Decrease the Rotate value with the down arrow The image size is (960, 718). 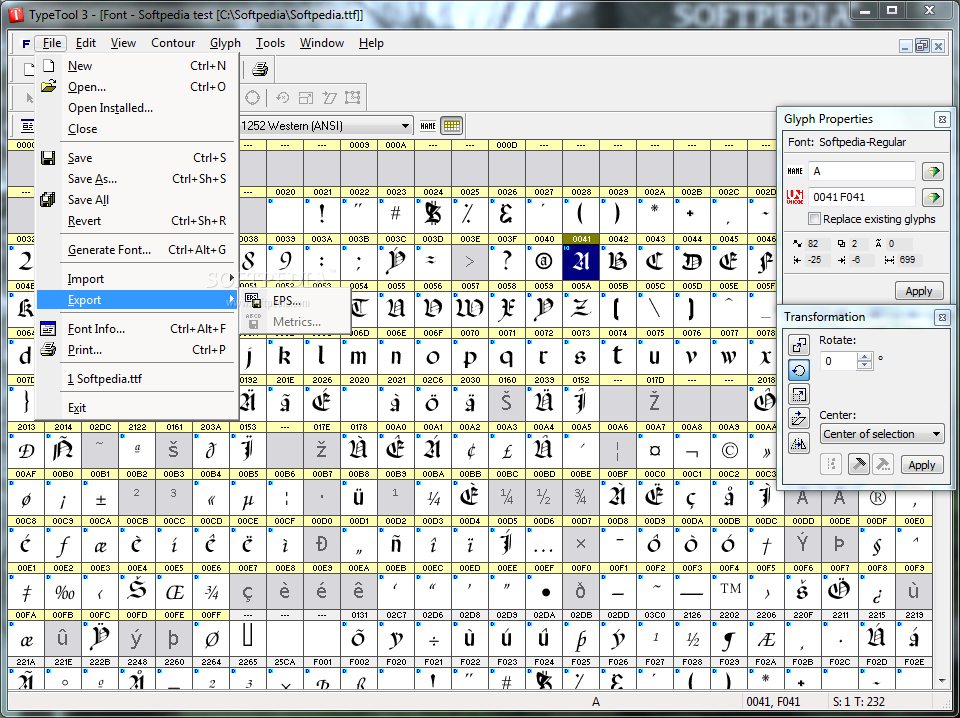[864, 365]
